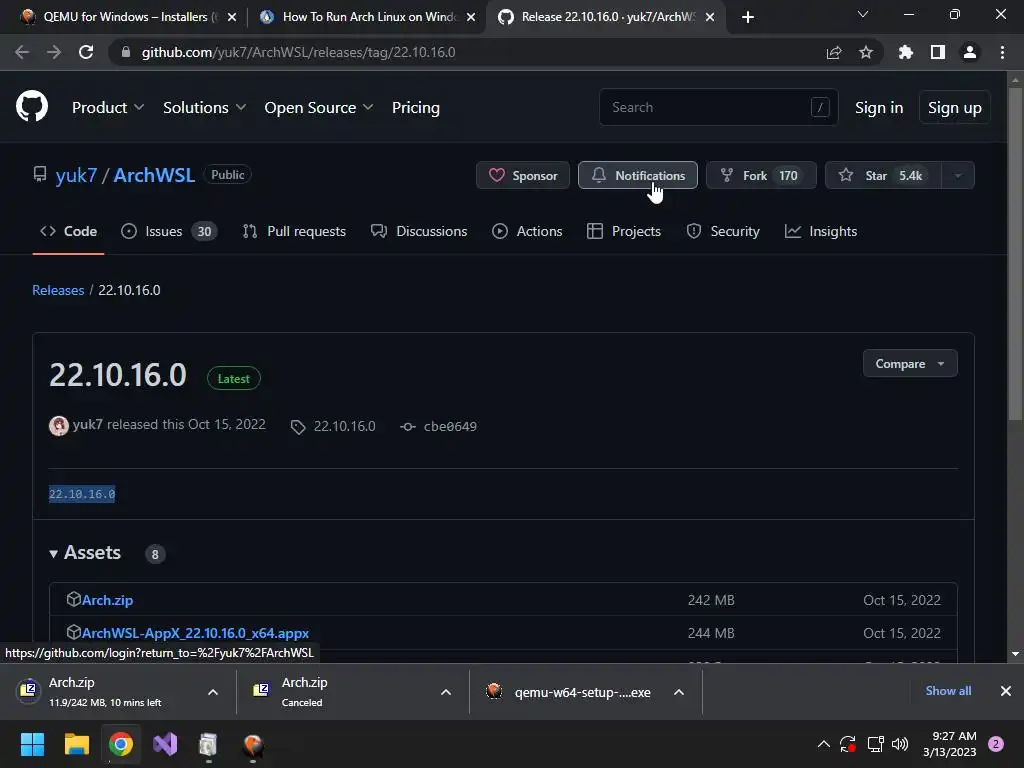Click the Sponsor button

tap(523, 175)
